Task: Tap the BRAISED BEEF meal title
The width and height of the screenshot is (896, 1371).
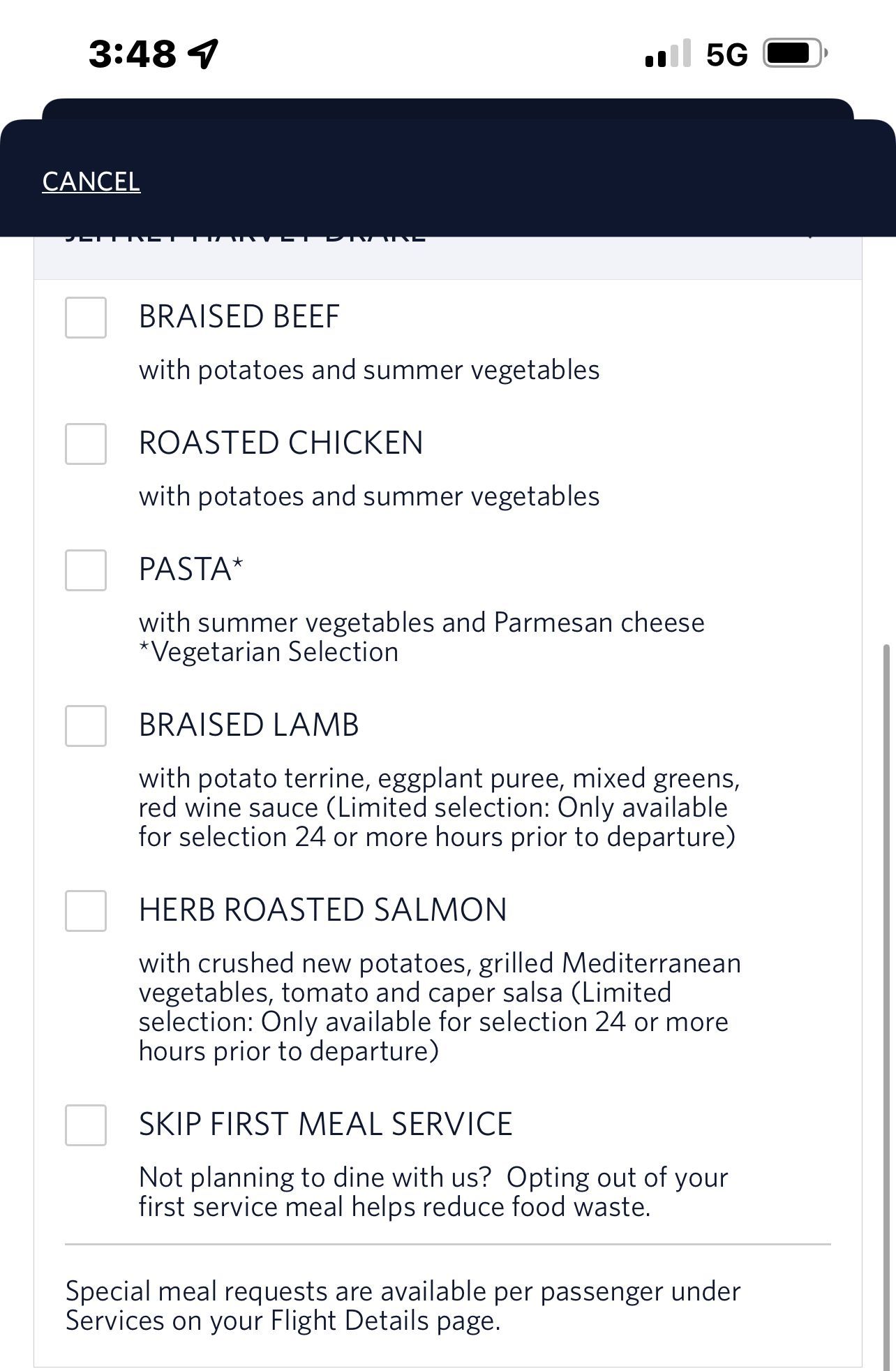Action: pos(239,317)
